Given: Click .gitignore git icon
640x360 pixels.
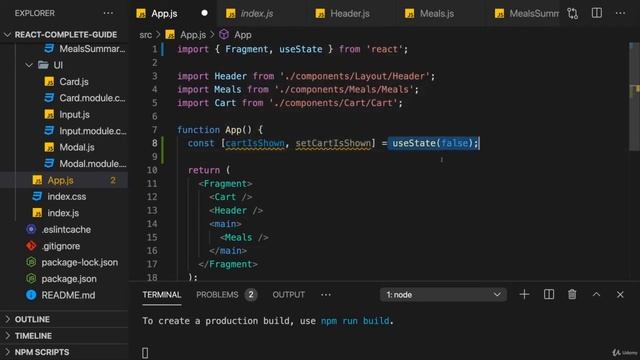Looking at the screenshot, I should point(31,246).
